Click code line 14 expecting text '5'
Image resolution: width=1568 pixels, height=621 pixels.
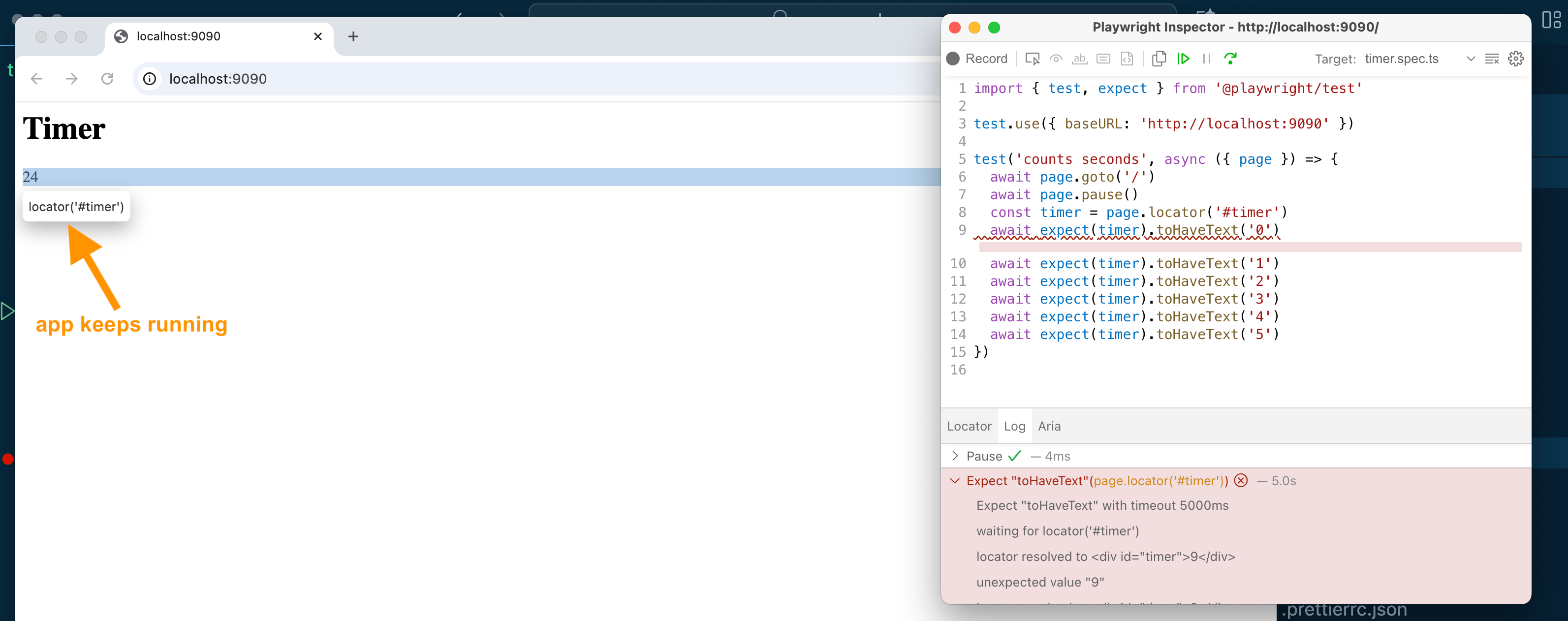[x=1134, y=334]
